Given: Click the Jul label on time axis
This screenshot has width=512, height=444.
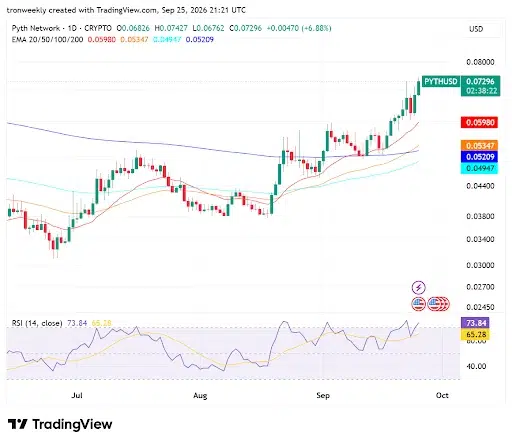Looking at the screenshot, I should (77, 395).
